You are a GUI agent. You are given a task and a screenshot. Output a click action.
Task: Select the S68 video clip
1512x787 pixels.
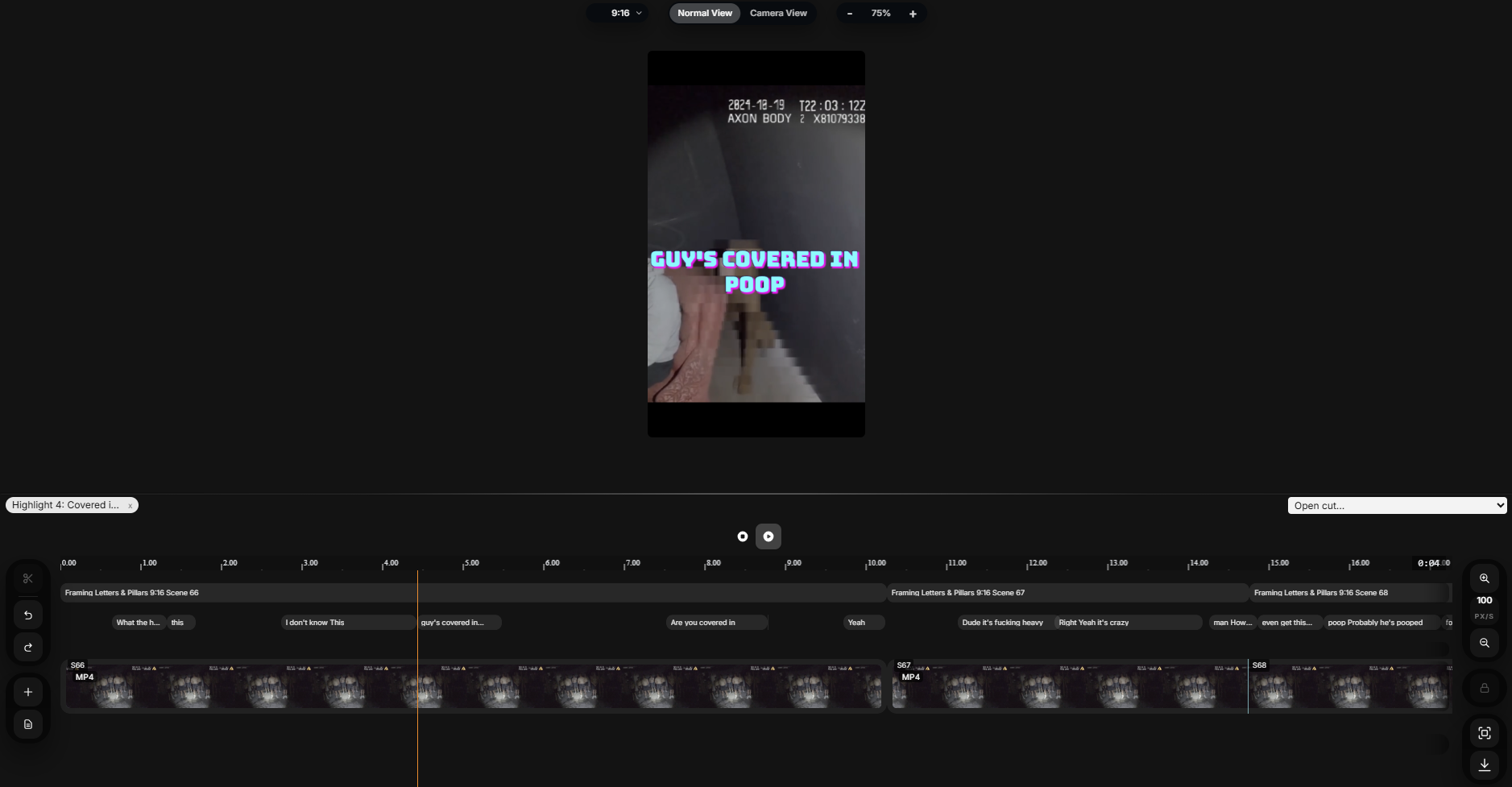click(1350, 686)
